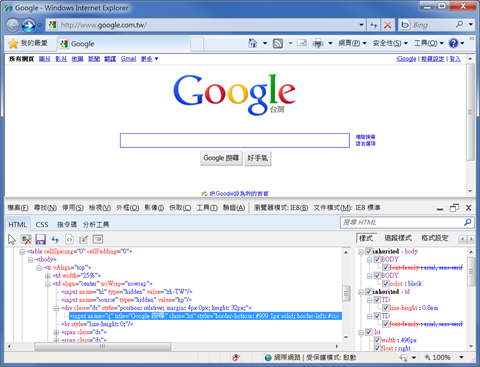Click inside the Google search text box
Viewport: 480px width, 367px height.
[235, 140]
